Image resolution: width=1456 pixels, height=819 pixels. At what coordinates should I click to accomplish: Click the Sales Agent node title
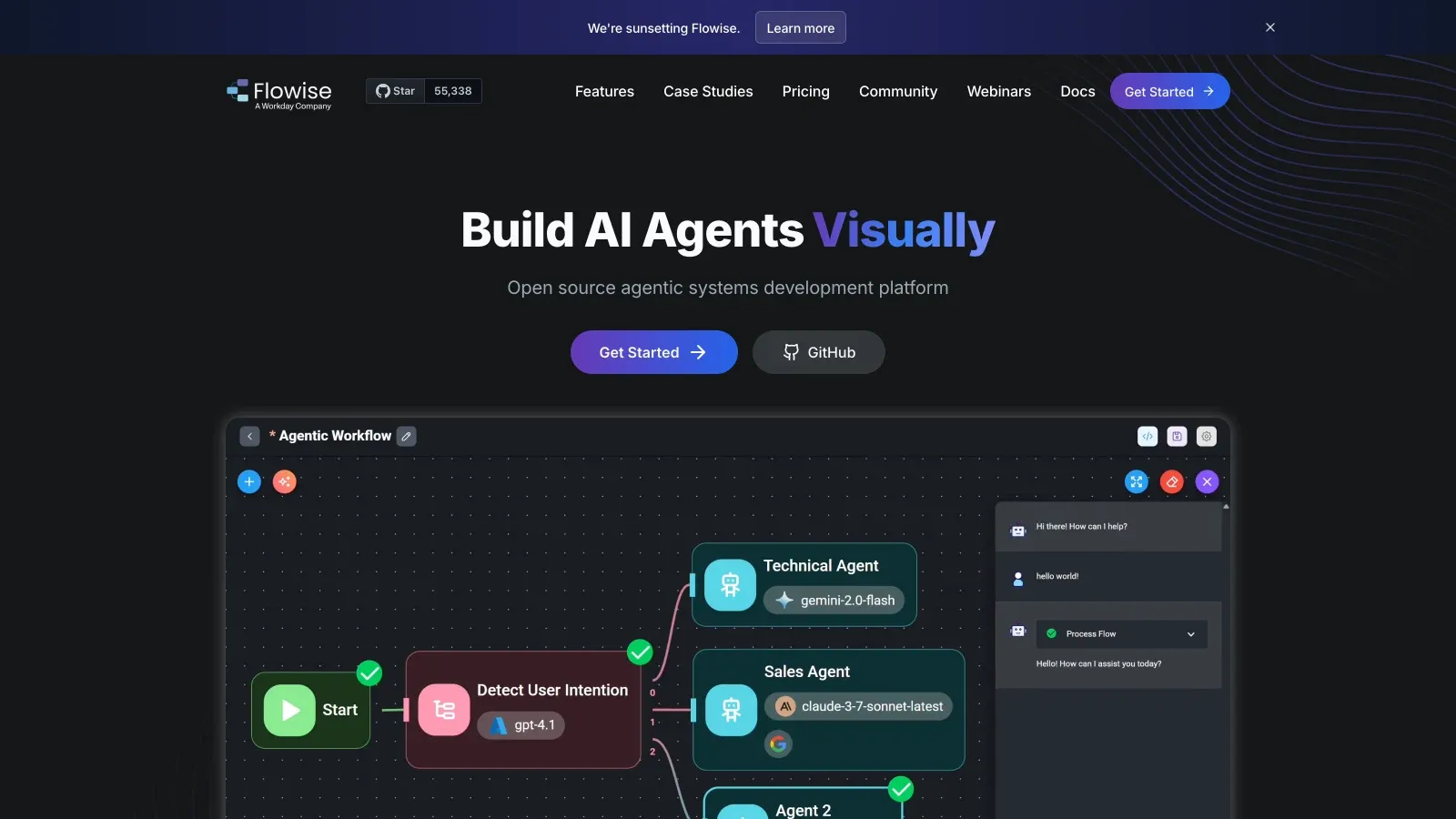click(807, 672)
